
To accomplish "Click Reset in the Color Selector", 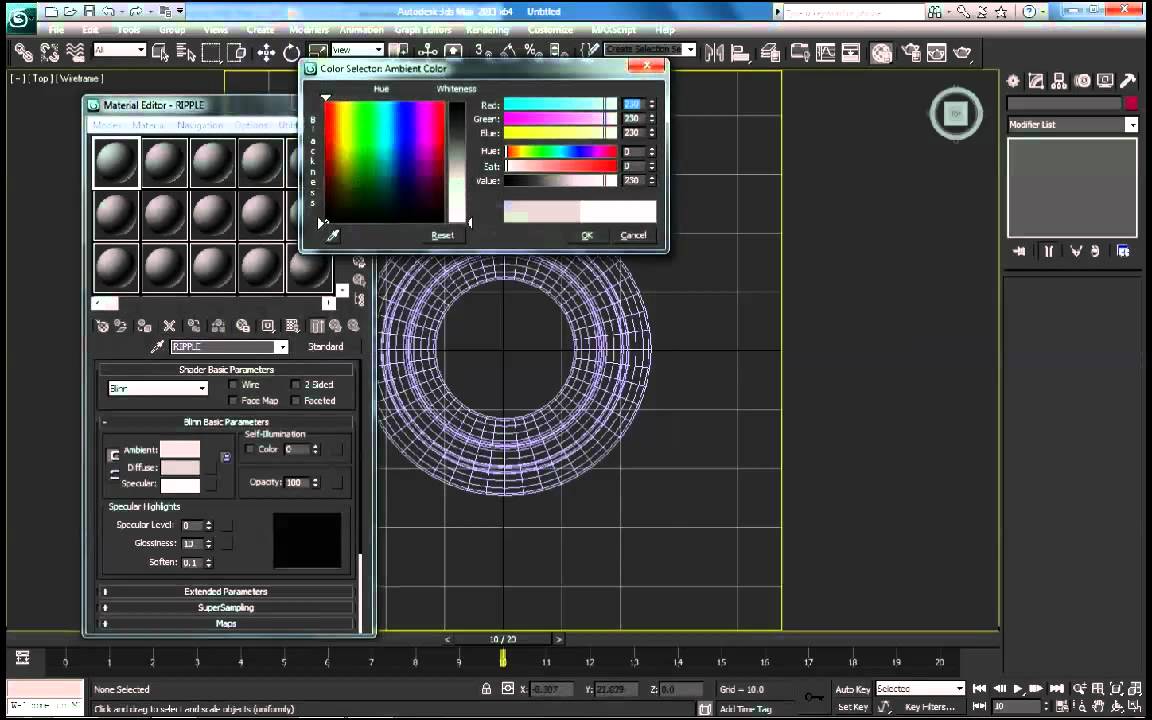I will [442, 236].
